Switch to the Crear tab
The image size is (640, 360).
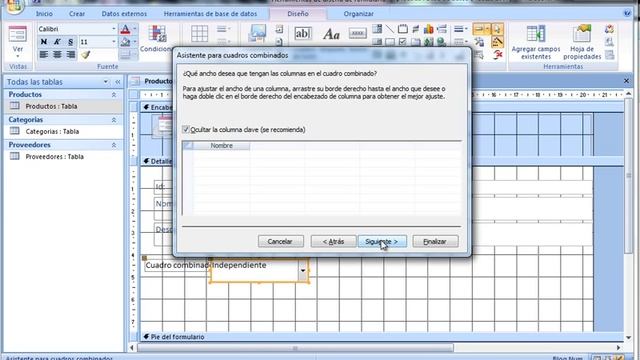(77, 14)
